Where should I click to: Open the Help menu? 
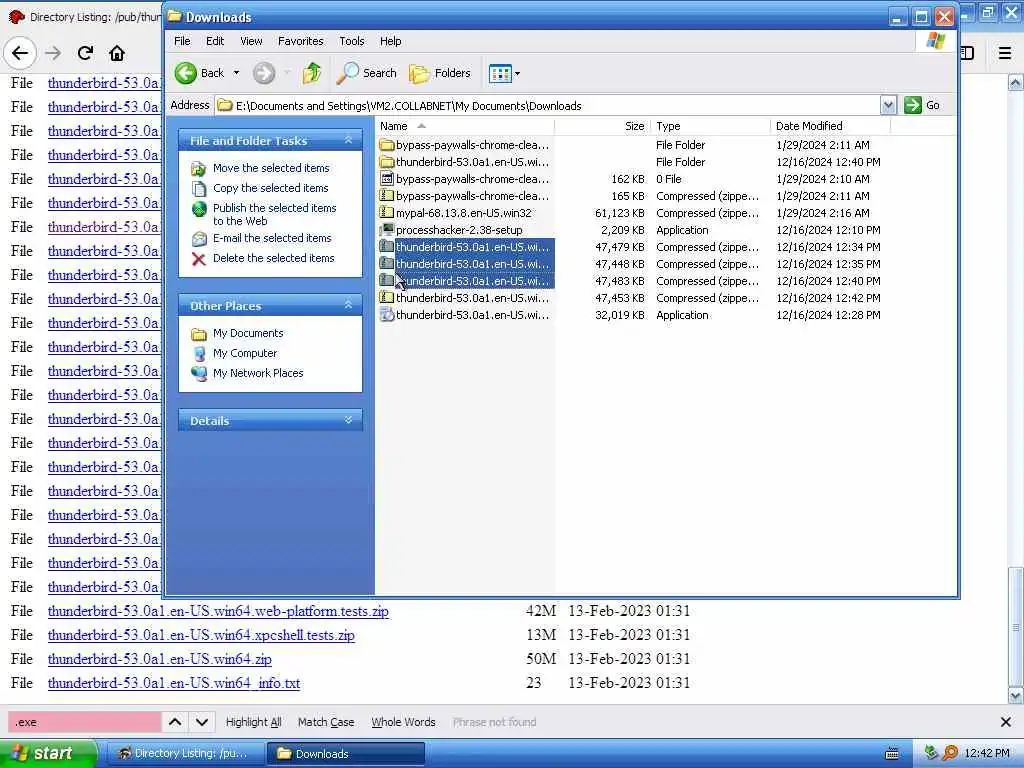pyautogui.click(x=391, y=41)
